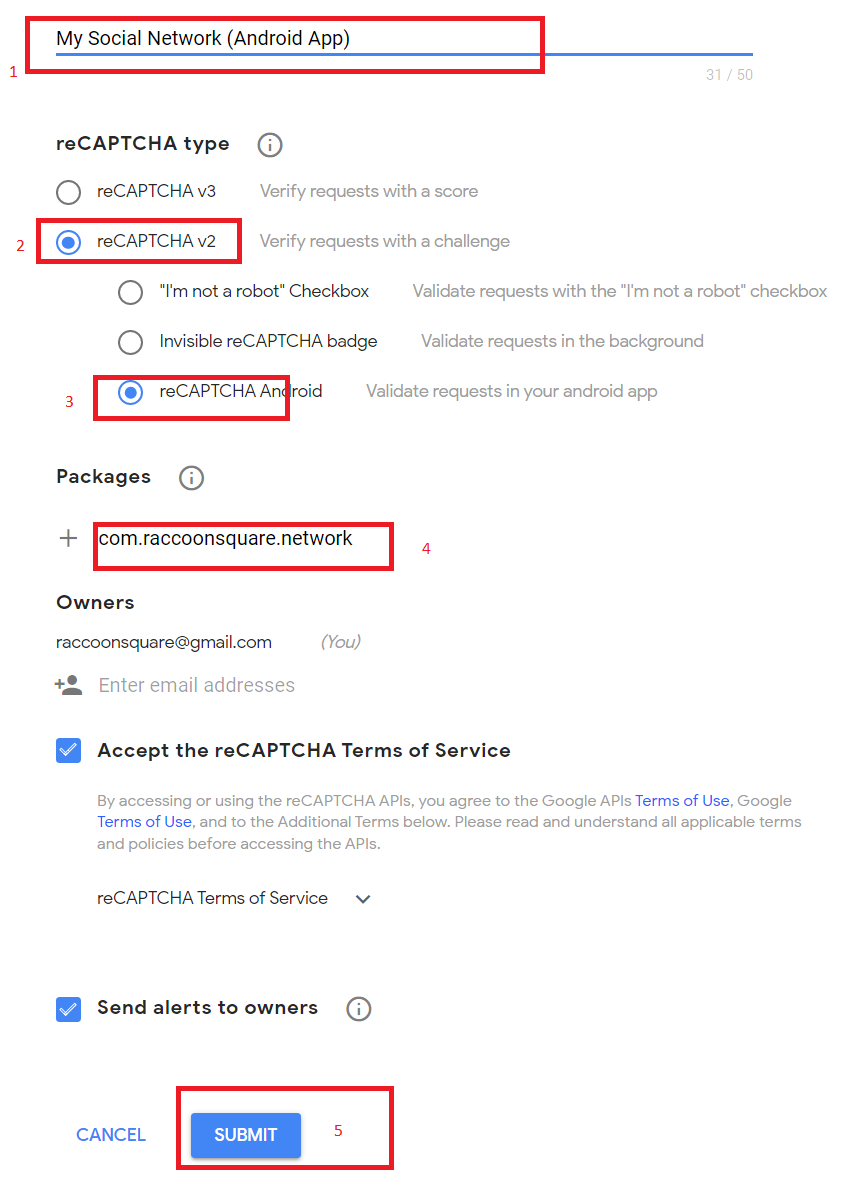Select the Invisible reCAPTCHA badge option
Image resolution: width=863 pixels, height=1194 pixels.
pyautogui.click(x=130, y=342)
